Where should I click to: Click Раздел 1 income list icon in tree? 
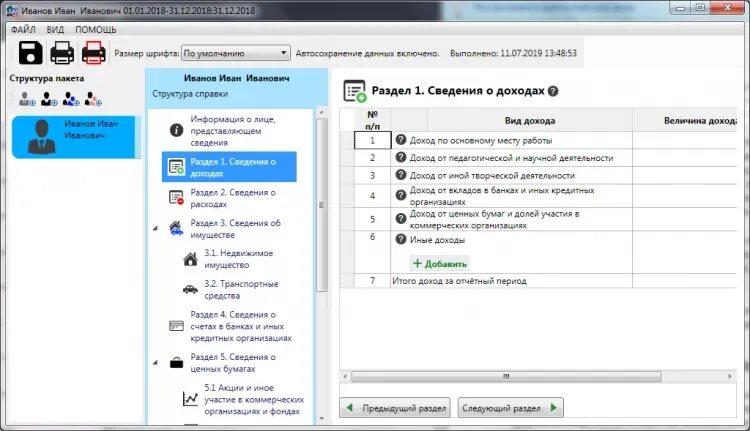point(176,167)
